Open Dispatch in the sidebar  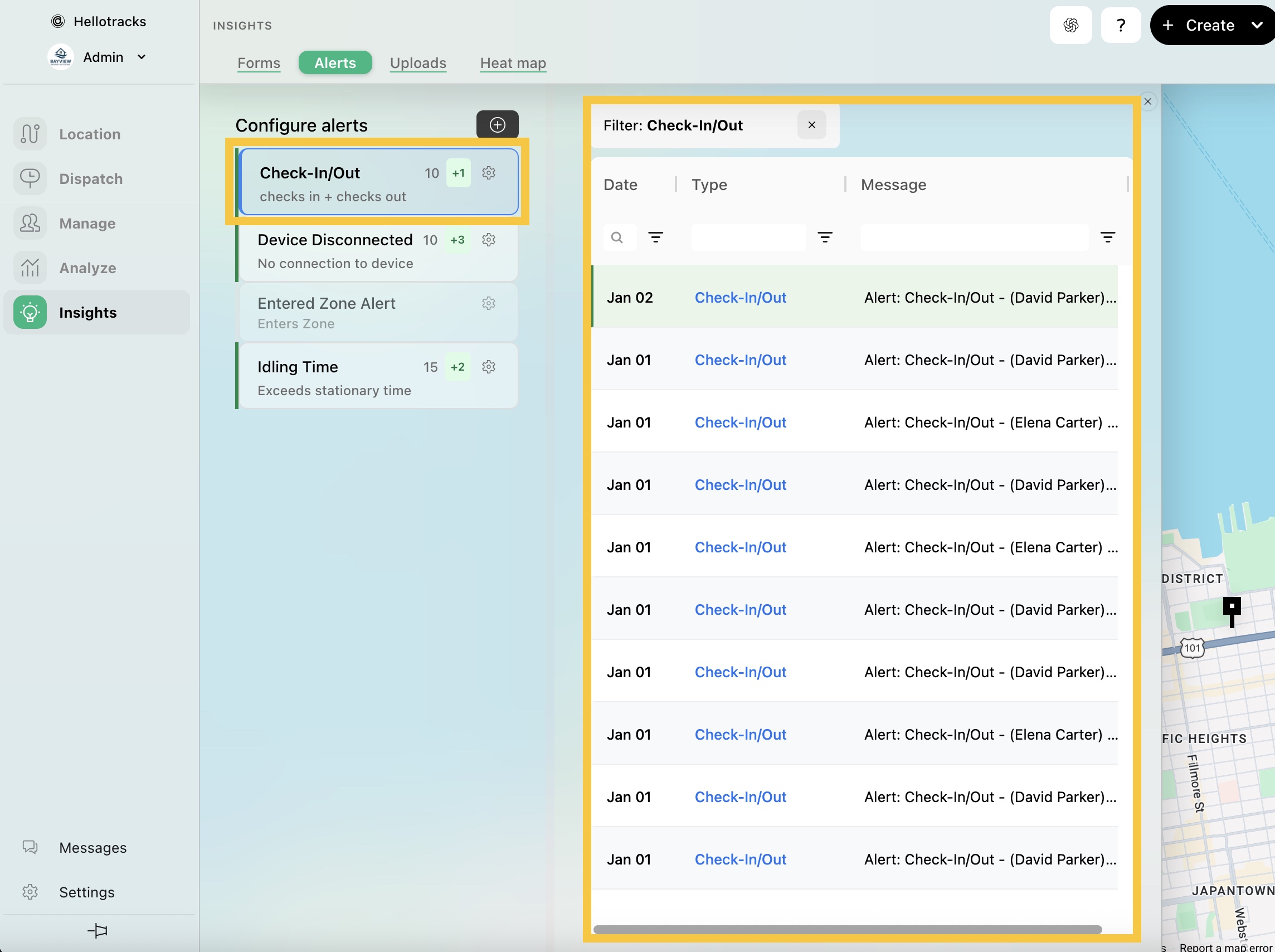90,179
